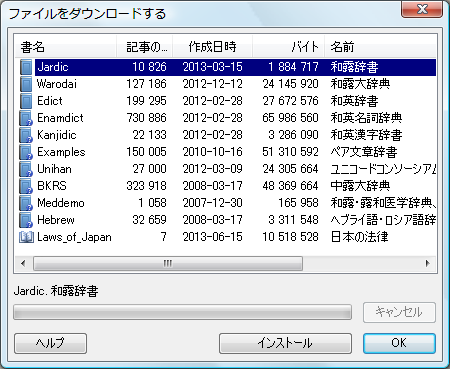The image size is (450, 369).
Task: Click the horizontal scrollbar right arrow
Action: coord(428,263)
